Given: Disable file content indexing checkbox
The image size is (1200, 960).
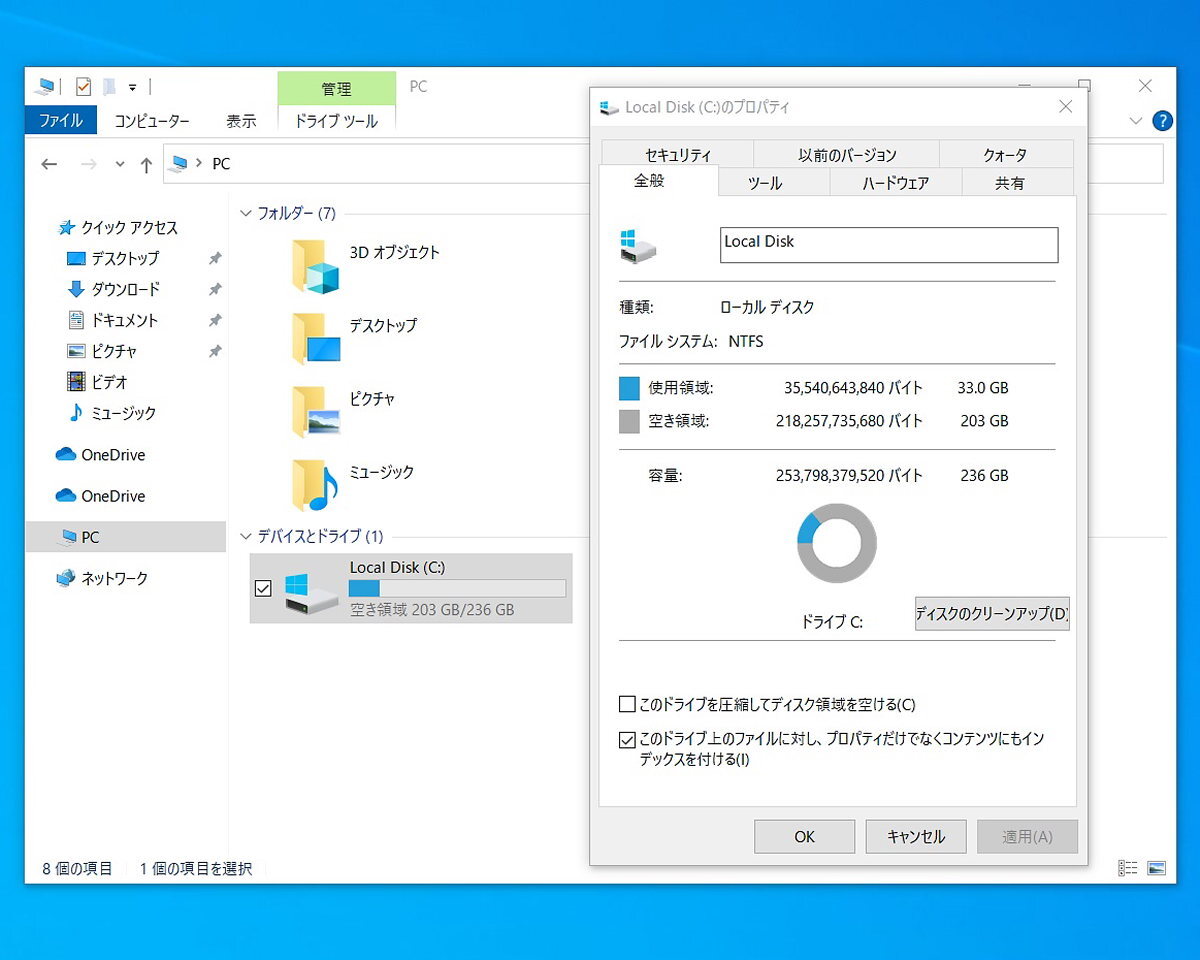Looking at the screenshot, I should [627, 740].
